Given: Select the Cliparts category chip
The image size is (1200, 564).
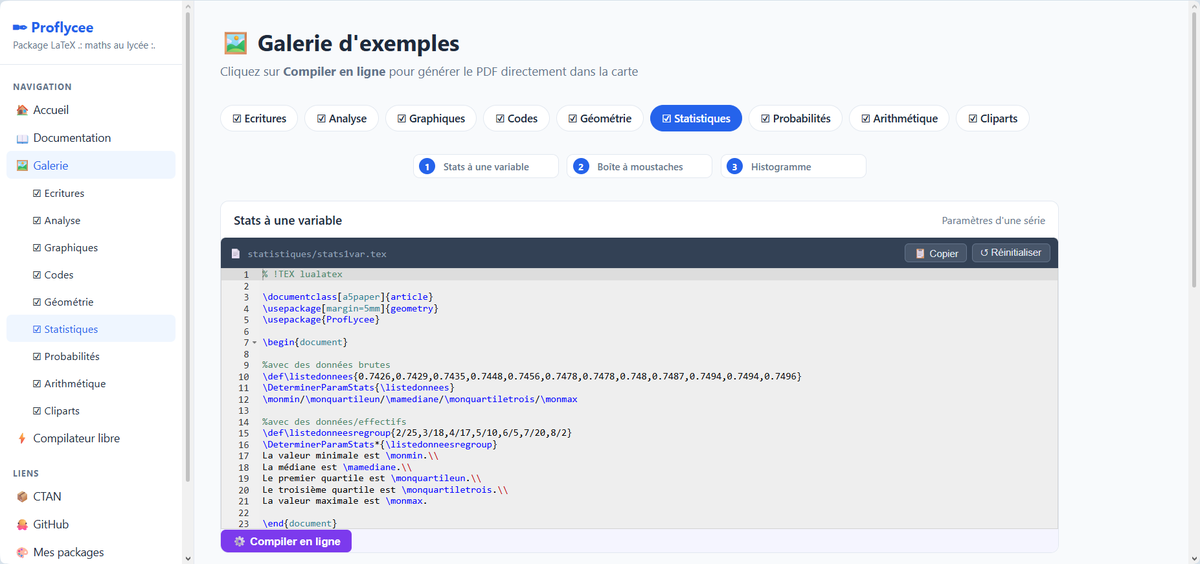Looking at the screenshot, I should pos(992,118).
